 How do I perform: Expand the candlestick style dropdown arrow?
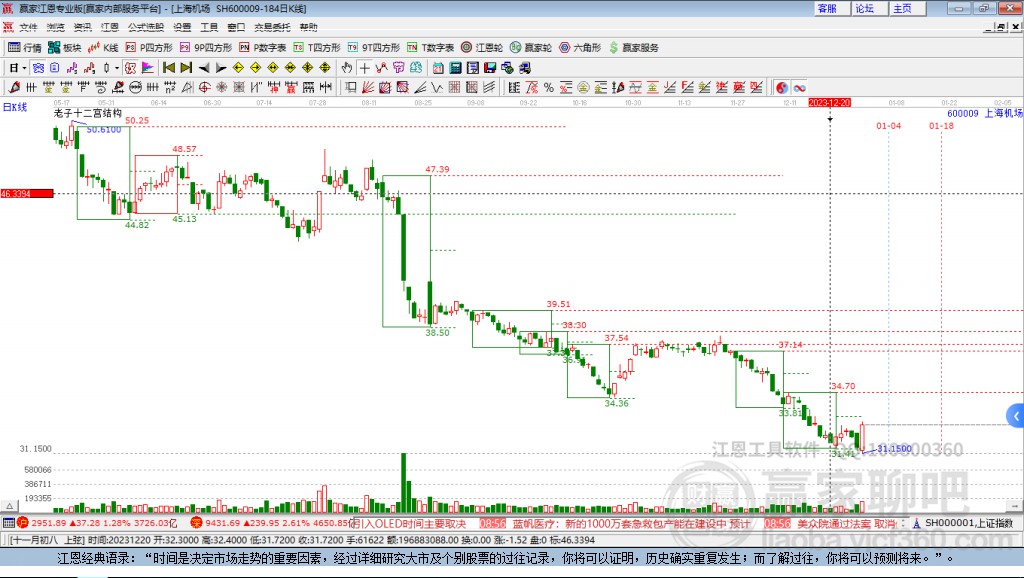point(117,68)
